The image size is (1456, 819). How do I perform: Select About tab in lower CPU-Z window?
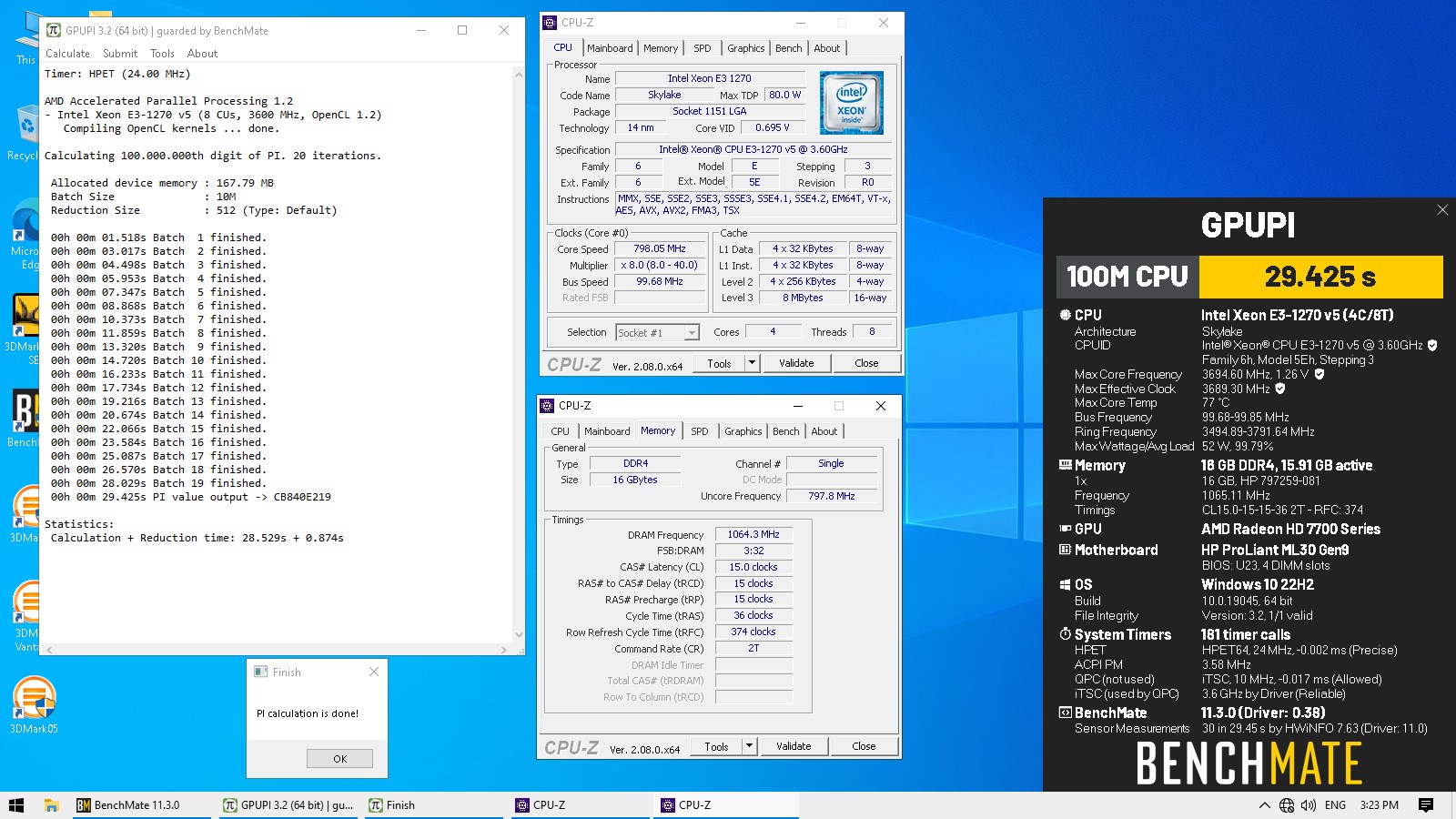click(x=824, y=431)
